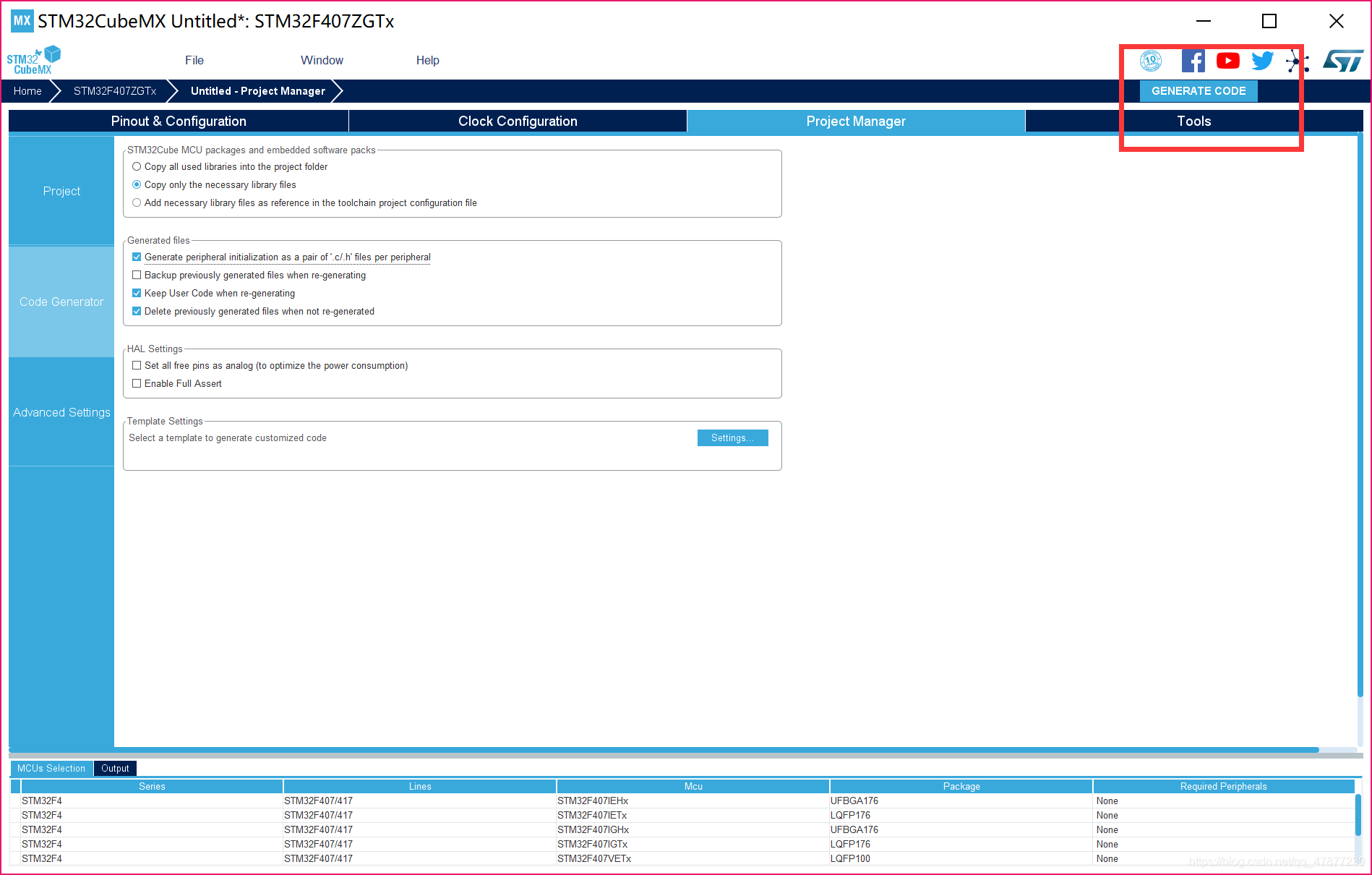
Task: Select the STM32F407IEHx row
Action: [682, 801]
